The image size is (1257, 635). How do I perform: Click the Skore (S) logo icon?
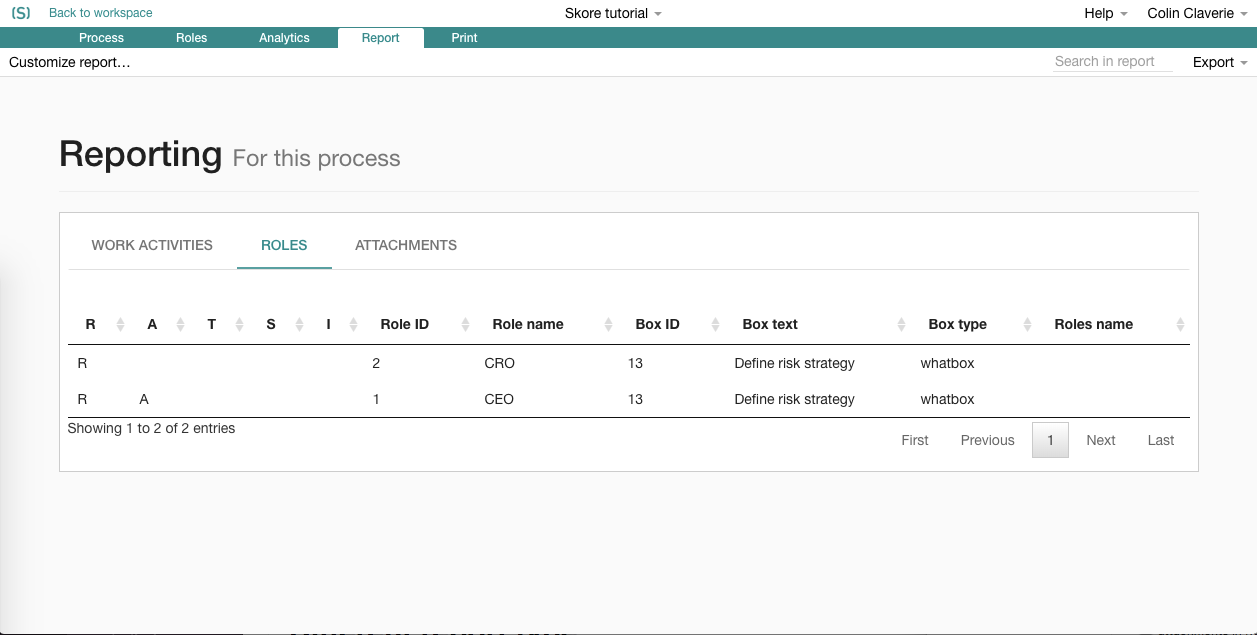21,13
